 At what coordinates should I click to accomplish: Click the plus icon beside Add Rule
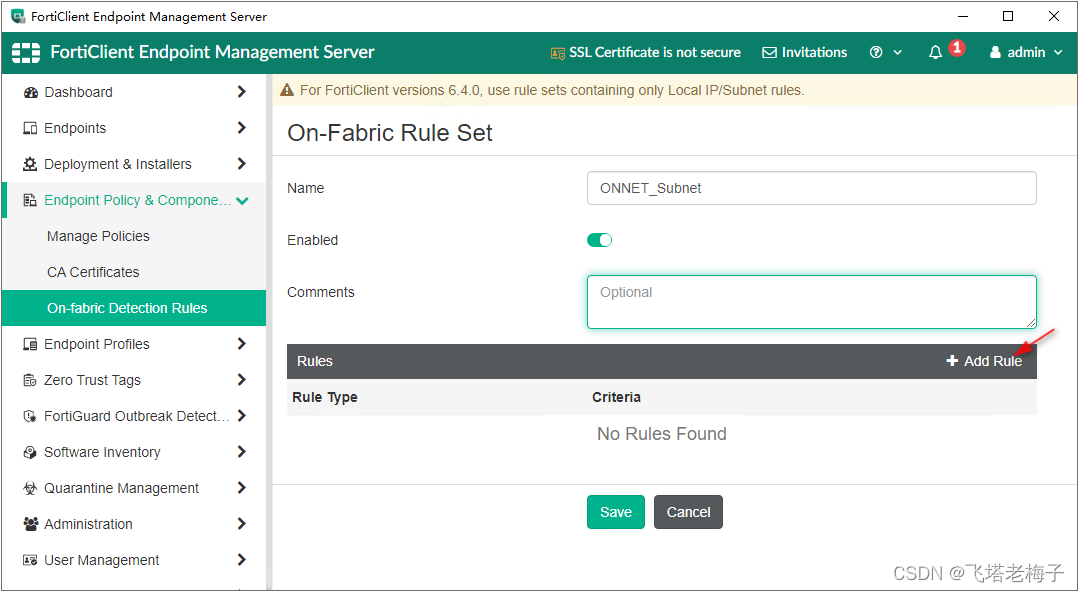tap(952, 361)
